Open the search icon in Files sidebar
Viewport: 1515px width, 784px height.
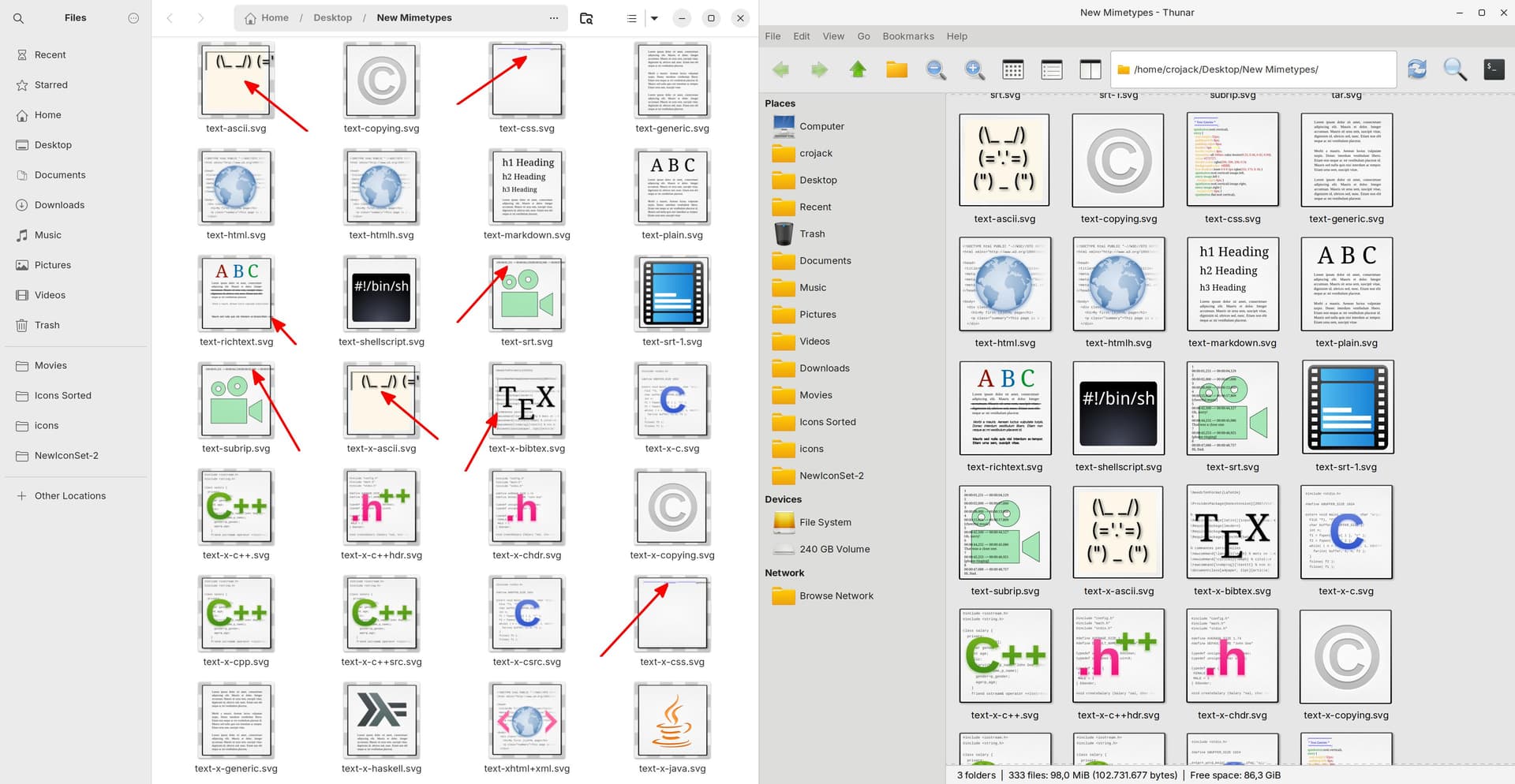coord(18,17)
